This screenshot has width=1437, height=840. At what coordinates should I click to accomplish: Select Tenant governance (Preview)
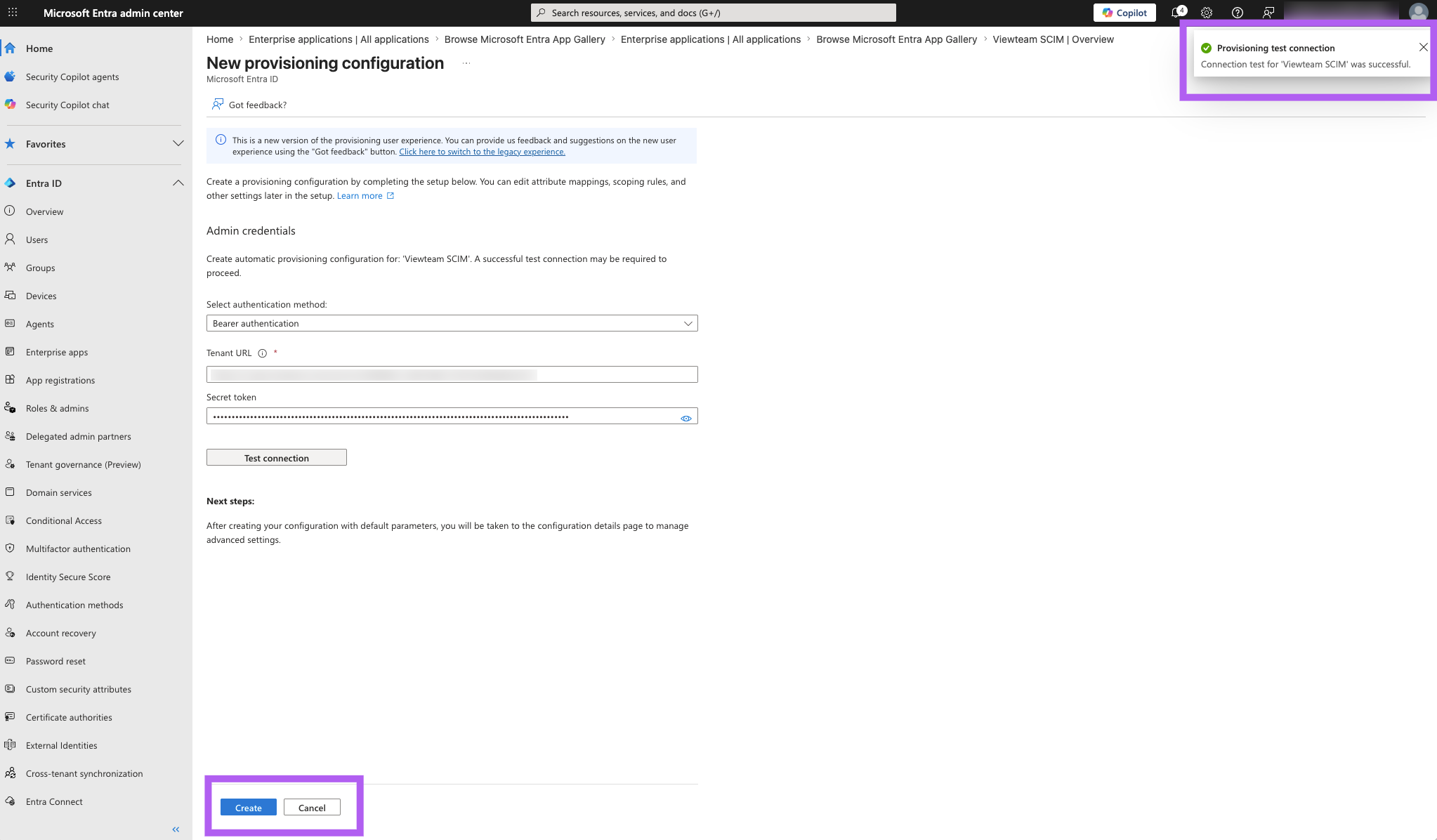tap(84, 464)
